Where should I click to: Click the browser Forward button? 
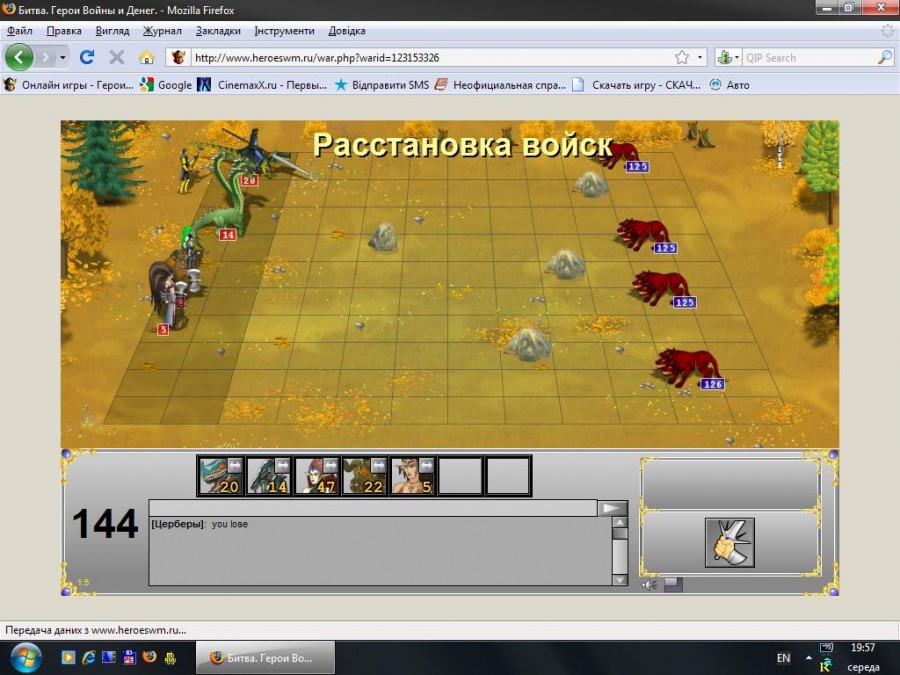point(45,57)
